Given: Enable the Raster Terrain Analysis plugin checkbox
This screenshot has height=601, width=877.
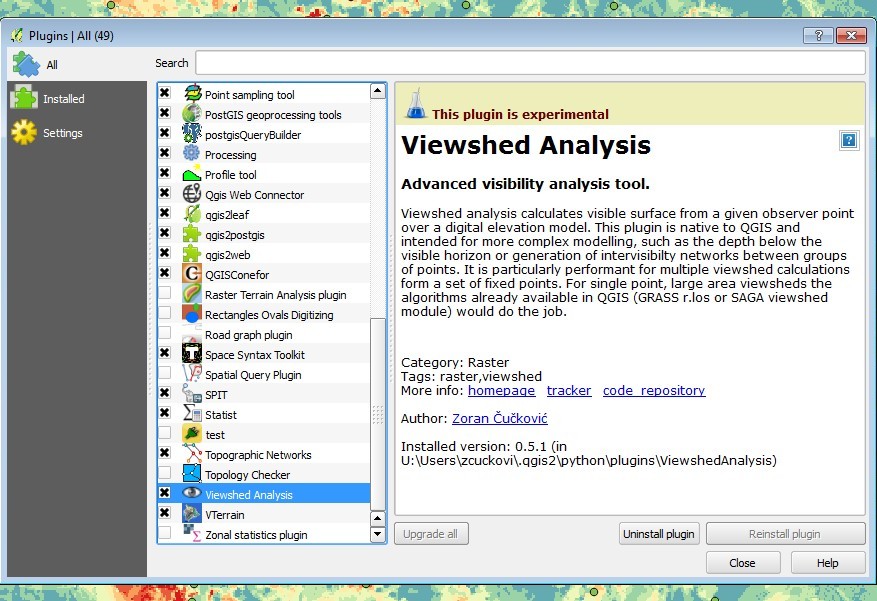Looking at the screenshot, I should [x=164, y=292].
